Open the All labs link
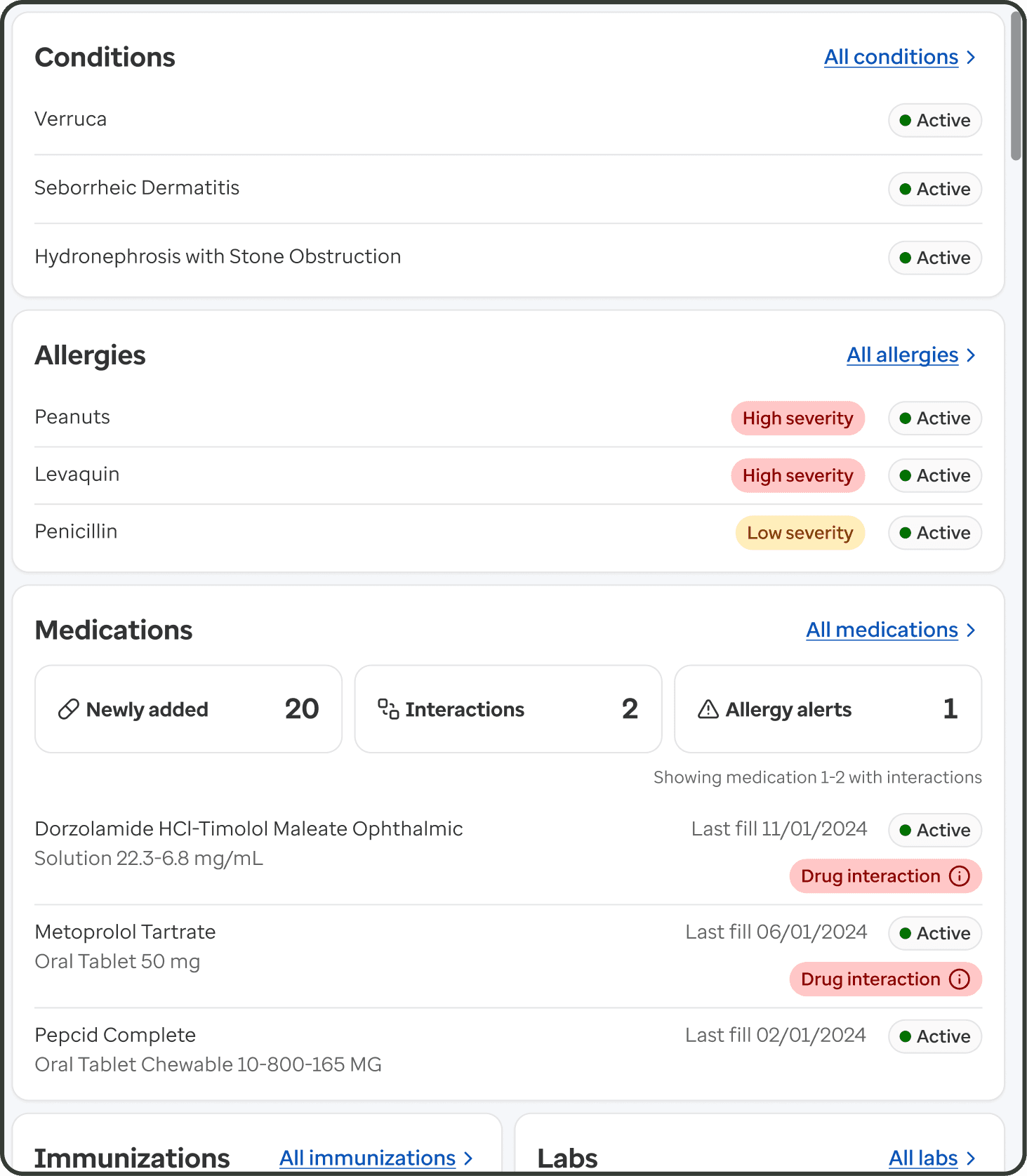Viewport: 1027px width, 1176px height. pyautogui.click(x=923, y=1158)
